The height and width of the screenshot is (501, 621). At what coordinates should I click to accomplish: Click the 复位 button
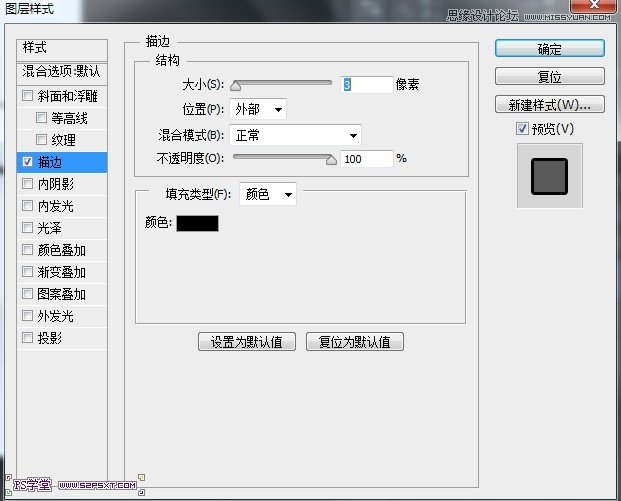point(549,77)
